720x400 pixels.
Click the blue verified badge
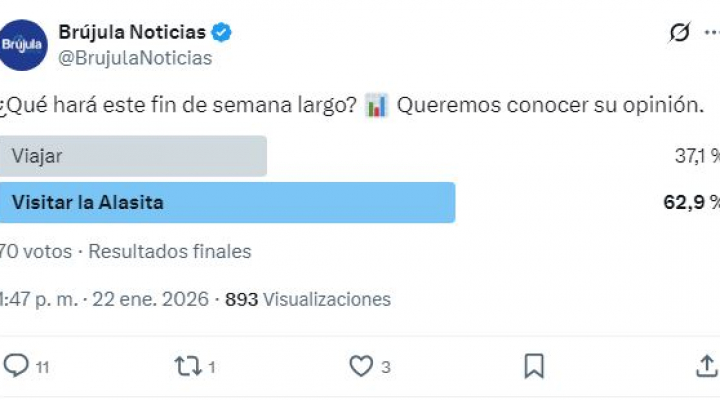click(222, 33)
